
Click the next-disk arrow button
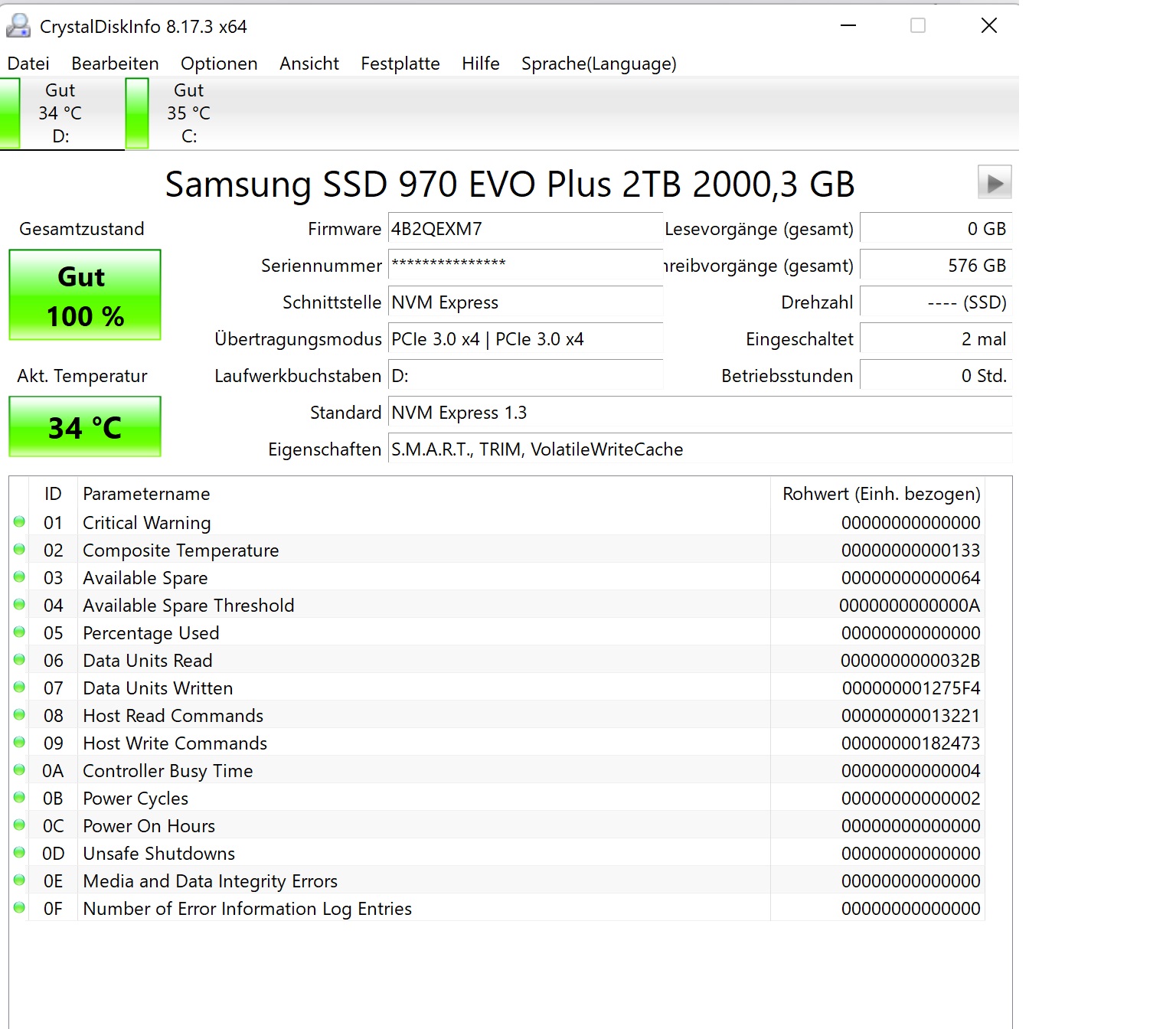coord(995,183)
